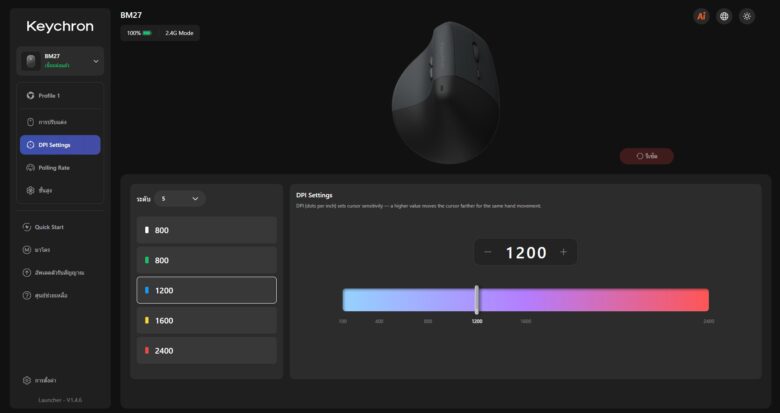Image resolution: width=780 pixels, height=413 pixels.
Task: Decrease DPI with the minus button
Action: [x=488, y=252]
